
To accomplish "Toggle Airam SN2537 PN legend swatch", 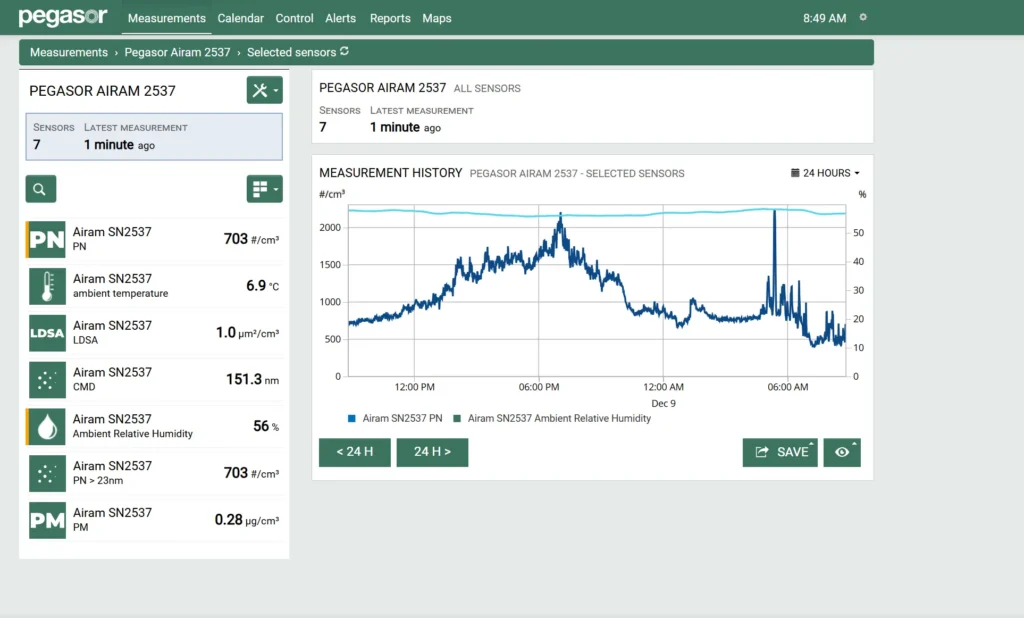I will click(x=352, y=419).
